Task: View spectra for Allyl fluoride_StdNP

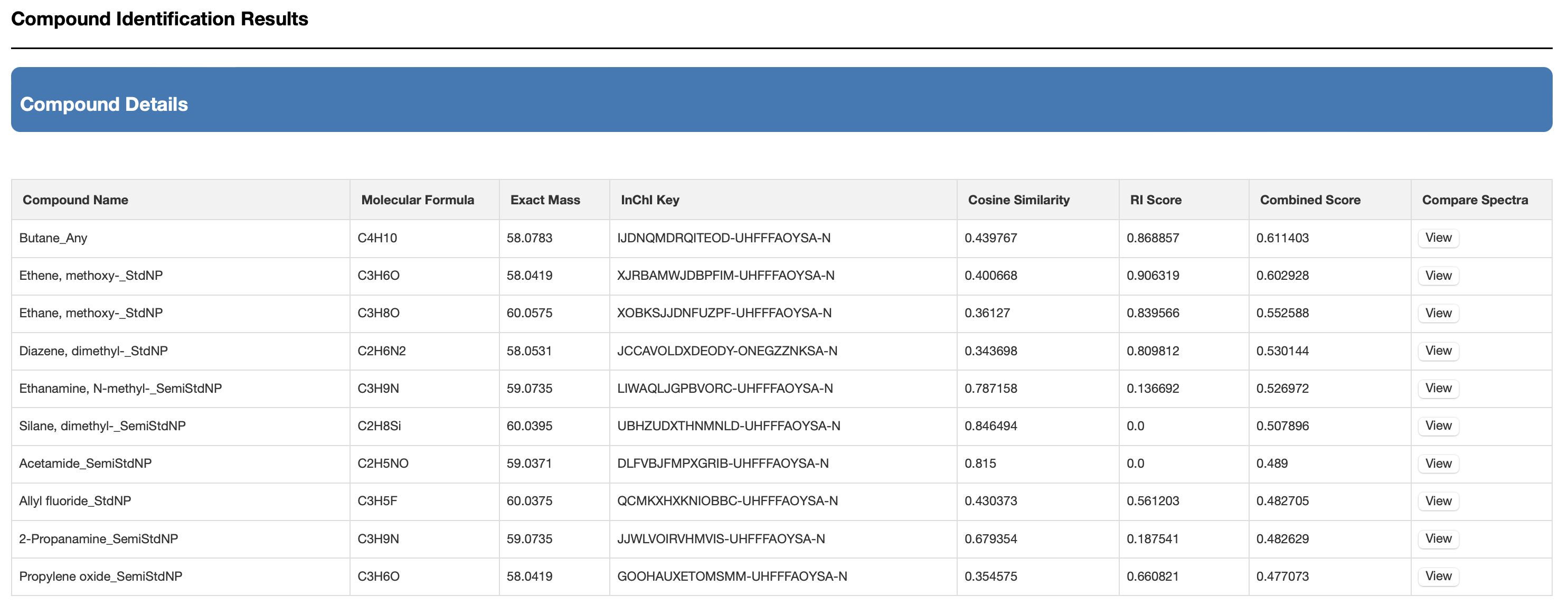Action: coord(1438,501)
